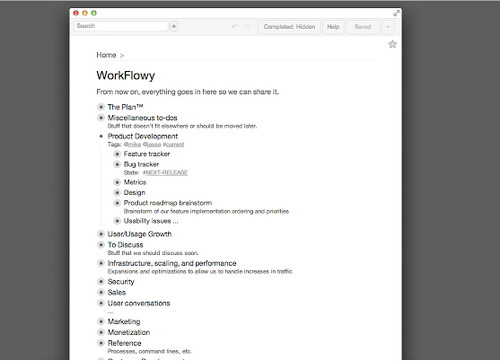Expand The Plan™ bullet
This screenshot has width=500, height=361.
tap(101, 107)
